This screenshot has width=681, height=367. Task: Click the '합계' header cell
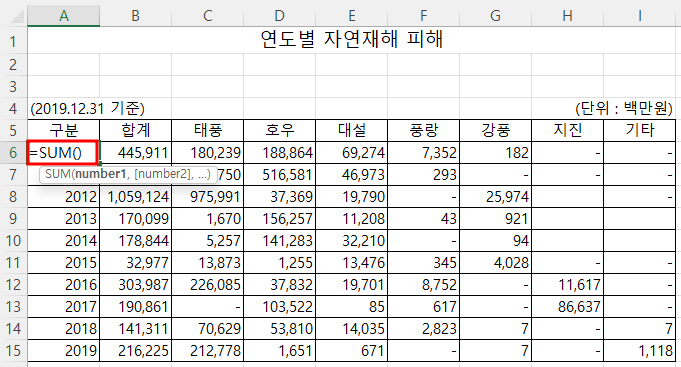[136, 130]
